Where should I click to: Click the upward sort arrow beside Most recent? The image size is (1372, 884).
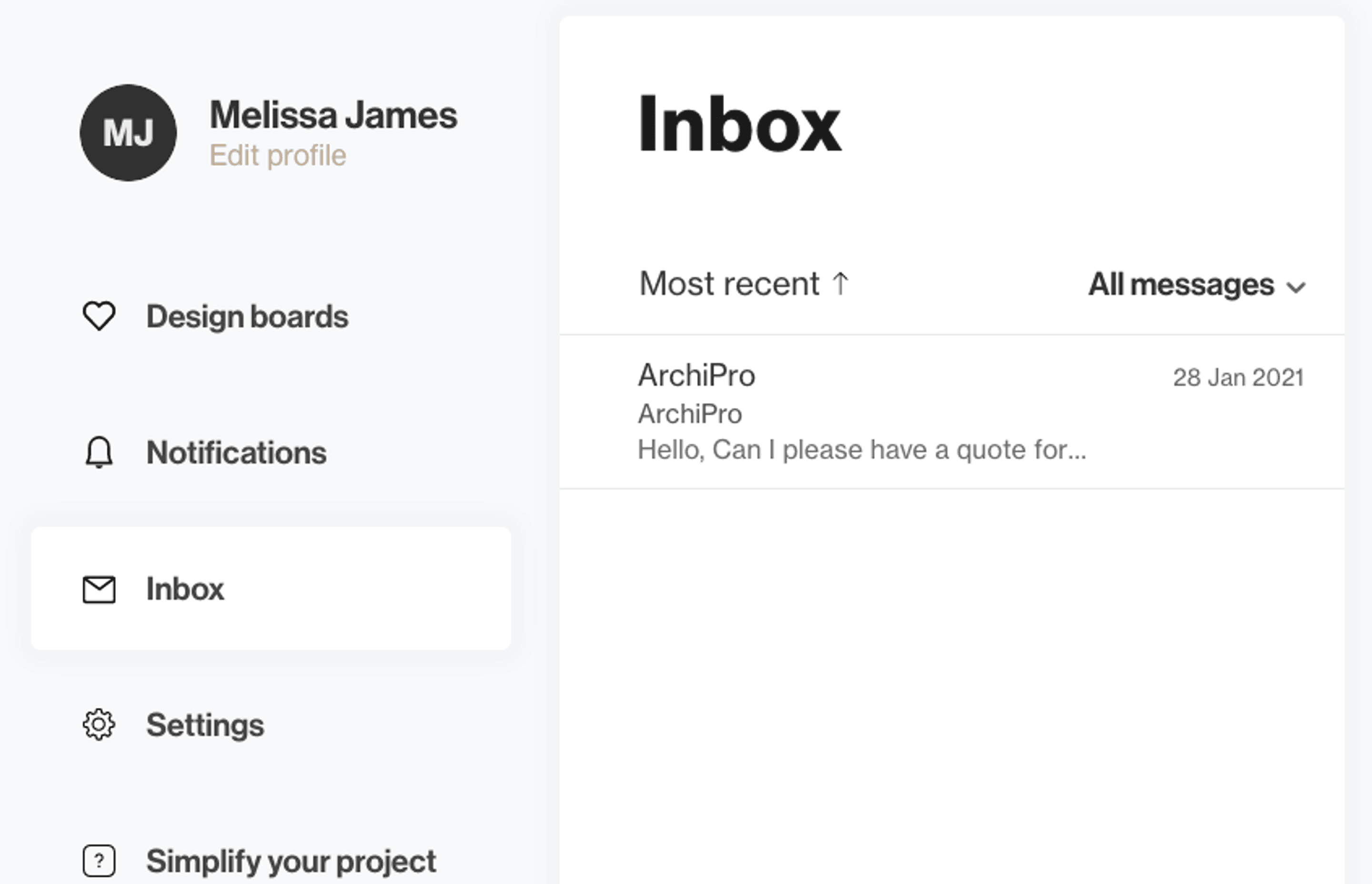840,282
